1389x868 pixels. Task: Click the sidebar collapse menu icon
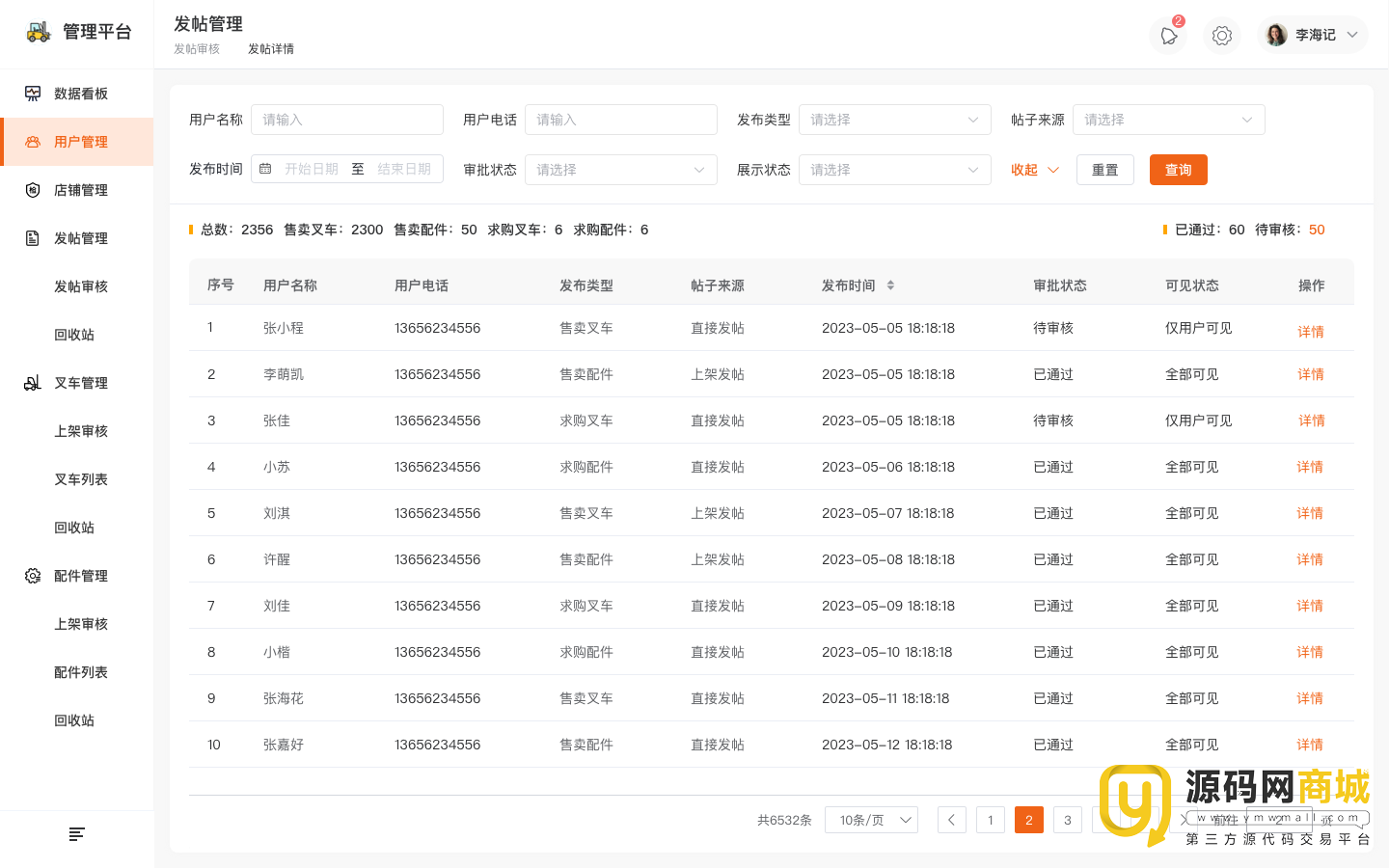(x=77, y=834)
